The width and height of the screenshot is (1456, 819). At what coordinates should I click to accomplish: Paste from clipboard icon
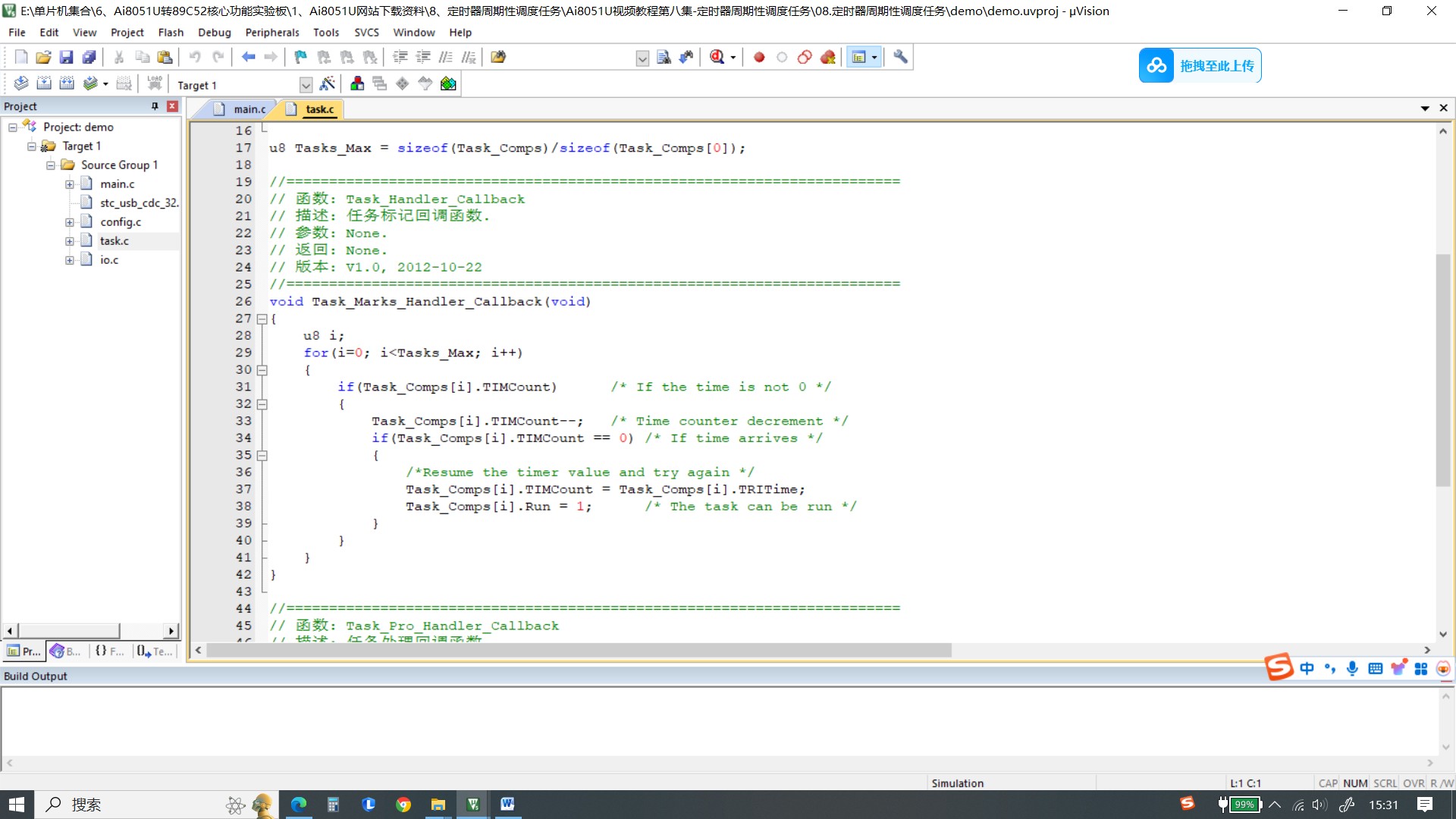click(165, 57)
